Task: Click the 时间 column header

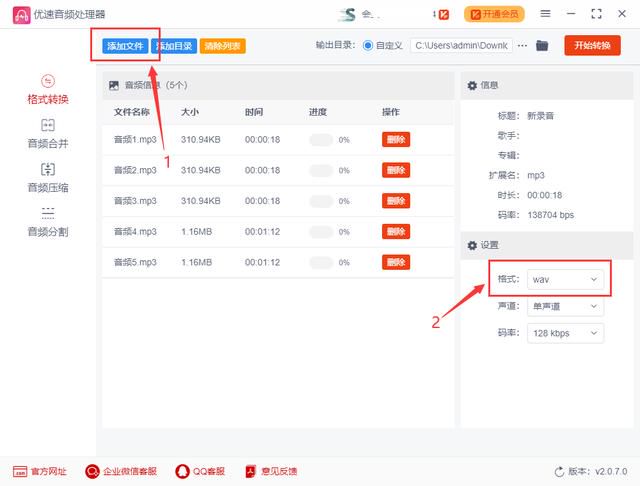Action: pos(254,112)
